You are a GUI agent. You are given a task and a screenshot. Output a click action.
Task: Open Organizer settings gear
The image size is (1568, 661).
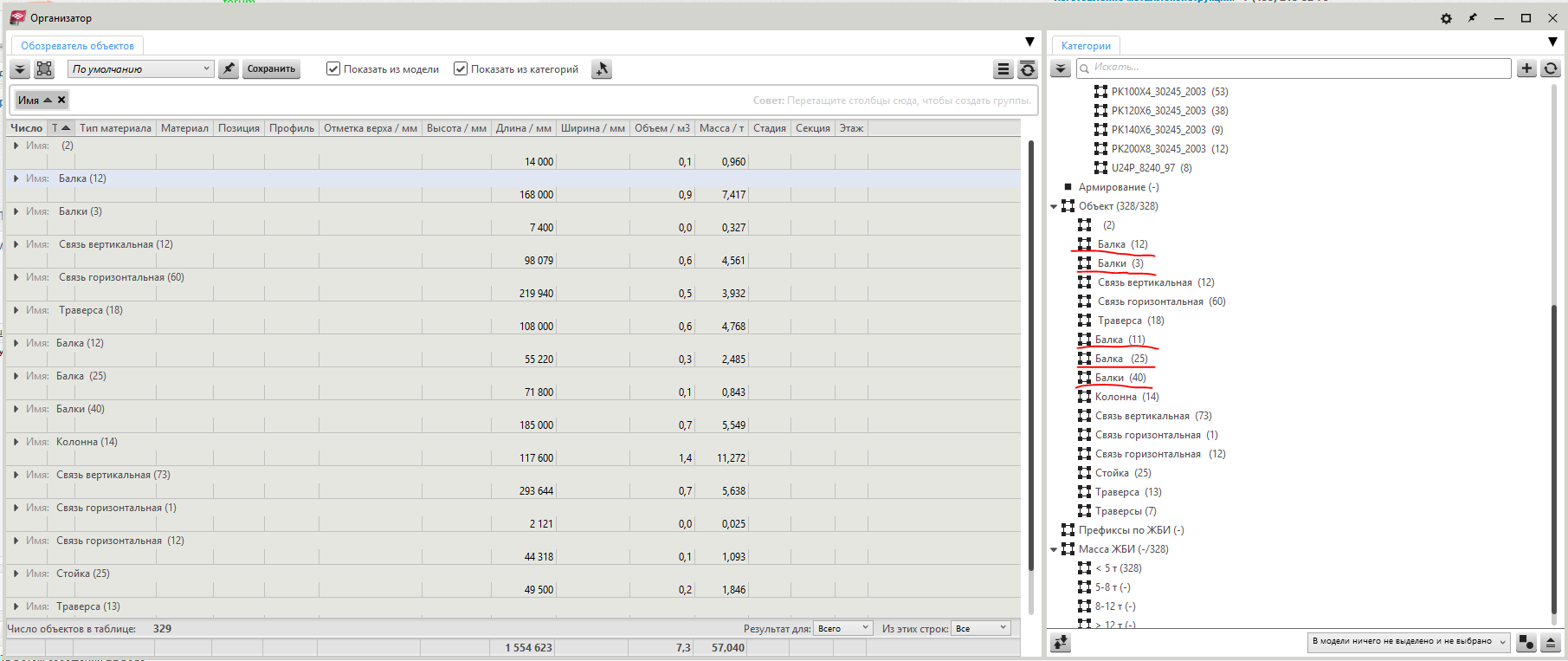[1446, 18]
